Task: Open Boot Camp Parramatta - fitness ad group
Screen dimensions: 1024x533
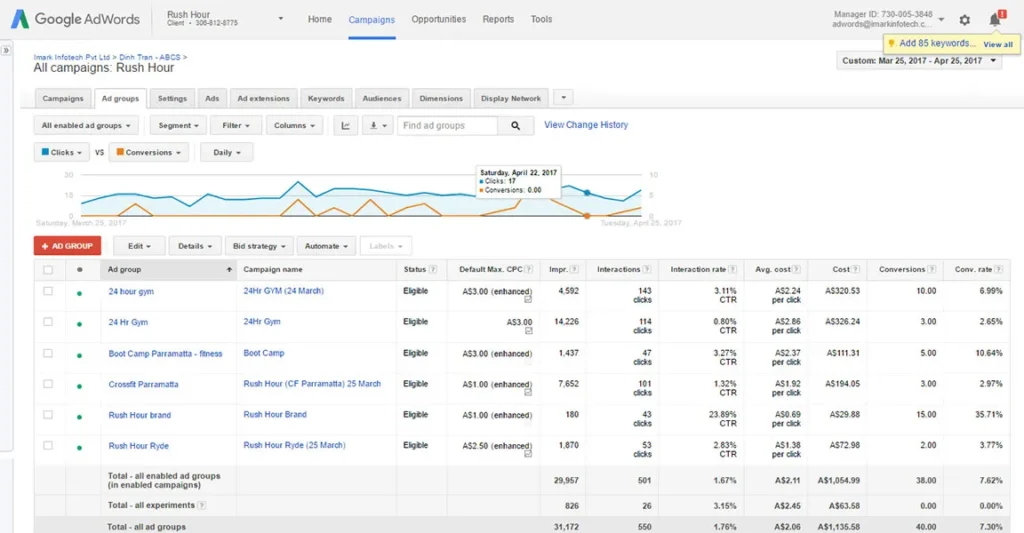Action: click(x=165, y=353)
